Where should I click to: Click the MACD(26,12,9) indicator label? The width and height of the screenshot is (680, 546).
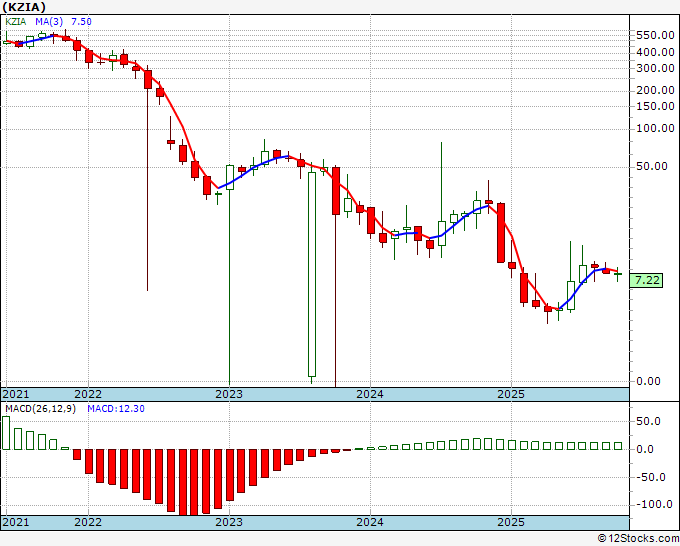[x=40, y=409]
